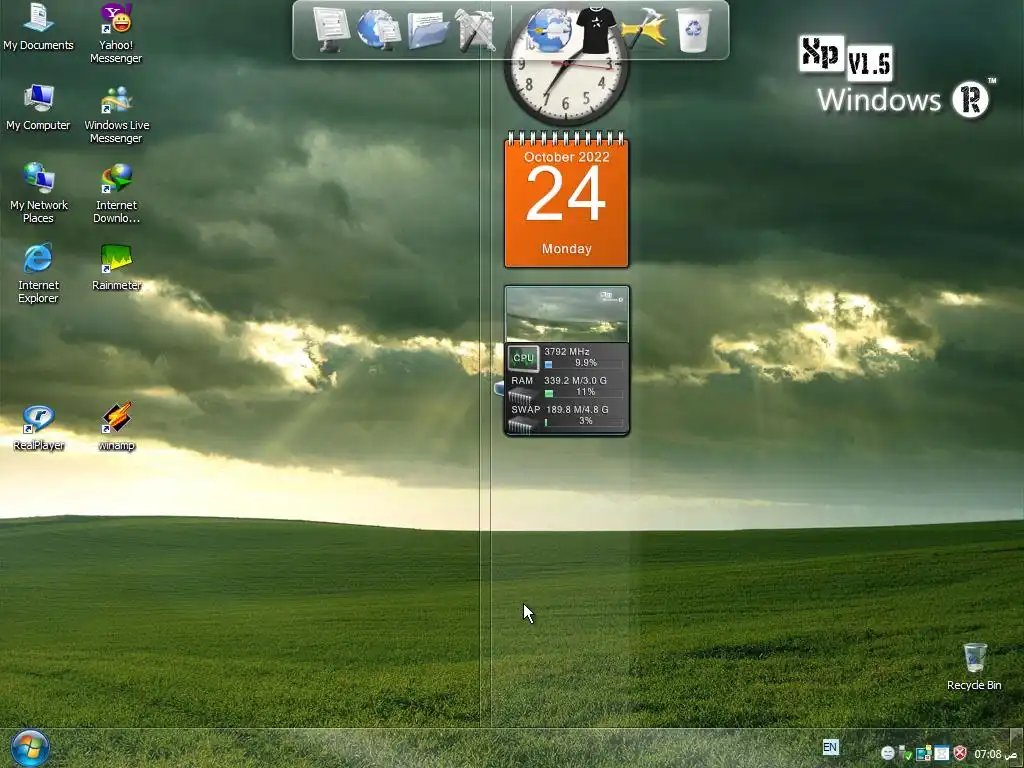Click the hourglass window tray icon

(942, 754)
